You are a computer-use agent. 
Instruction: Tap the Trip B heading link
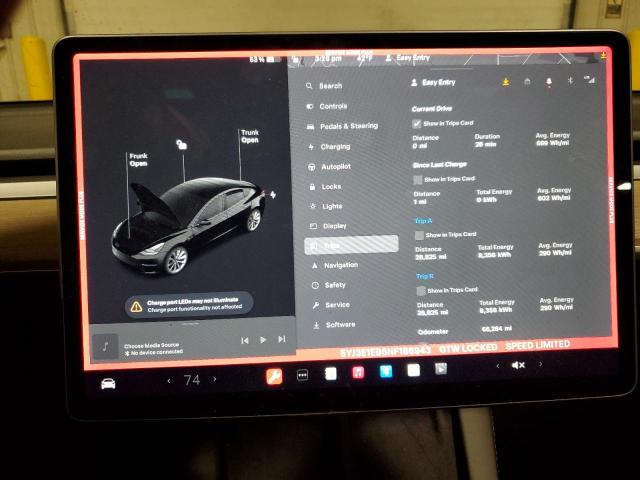tap(425, 276)
